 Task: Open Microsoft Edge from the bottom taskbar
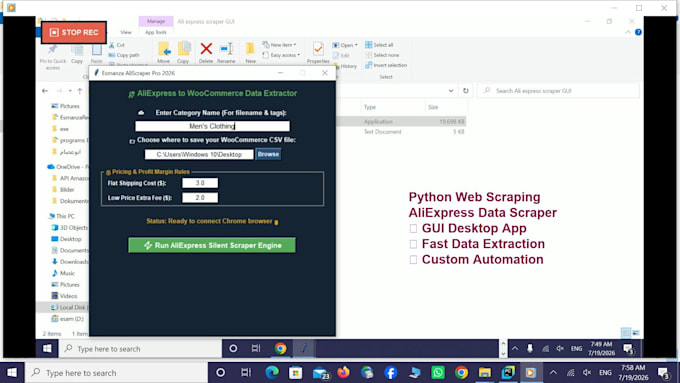272,373
